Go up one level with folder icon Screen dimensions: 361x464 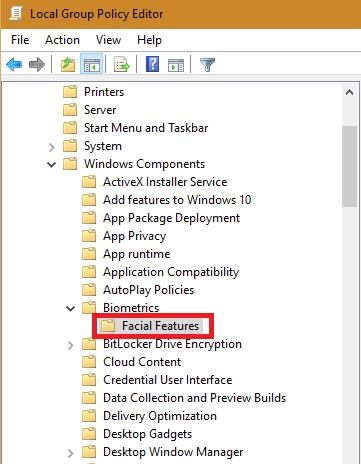68,64
